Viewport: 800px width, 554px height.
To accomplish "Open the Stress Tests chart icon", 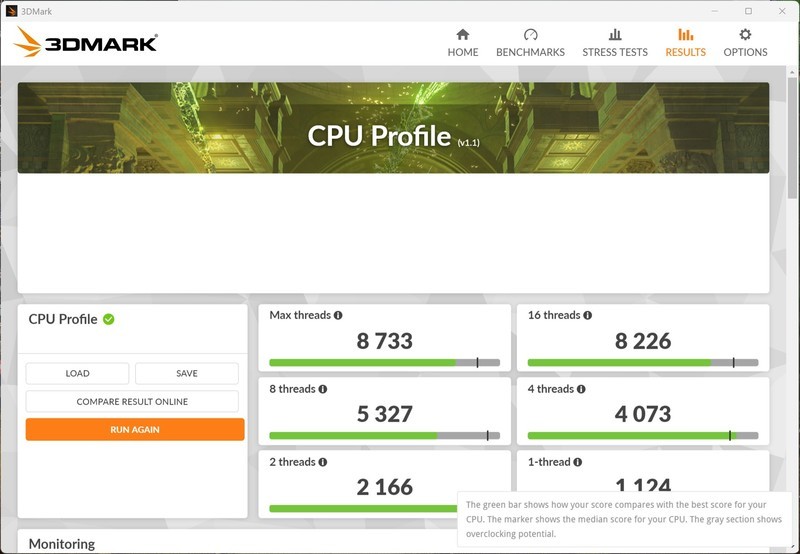I will [x=615, y=35].
